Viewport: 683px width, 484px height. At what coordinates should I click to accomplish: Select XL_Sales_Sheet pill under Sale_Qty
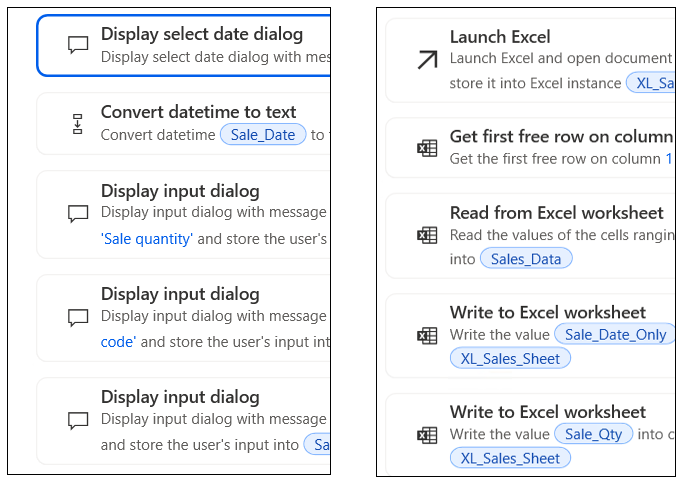(510, 458)
